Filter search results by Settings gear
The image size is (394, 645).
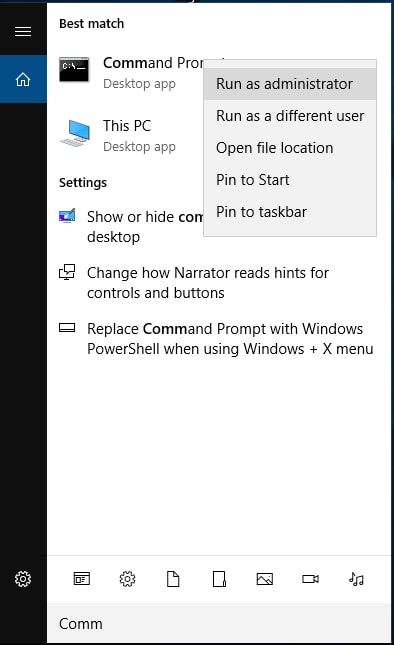point(127,579)
